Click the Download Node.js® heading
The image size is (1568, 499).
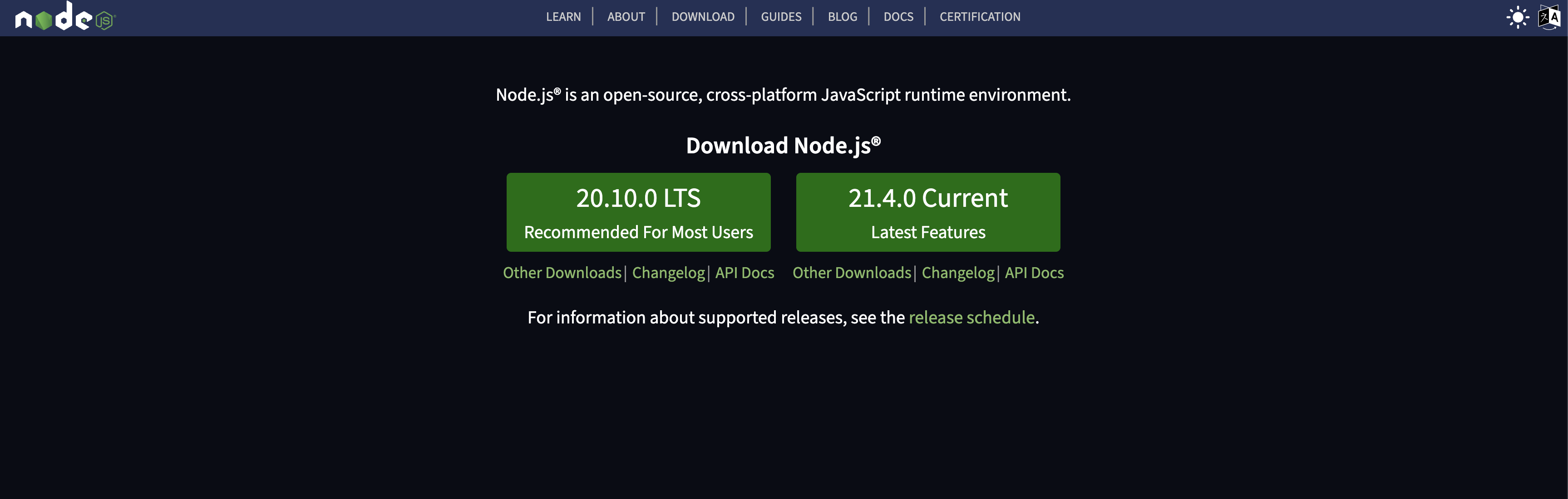coord(784,146)
